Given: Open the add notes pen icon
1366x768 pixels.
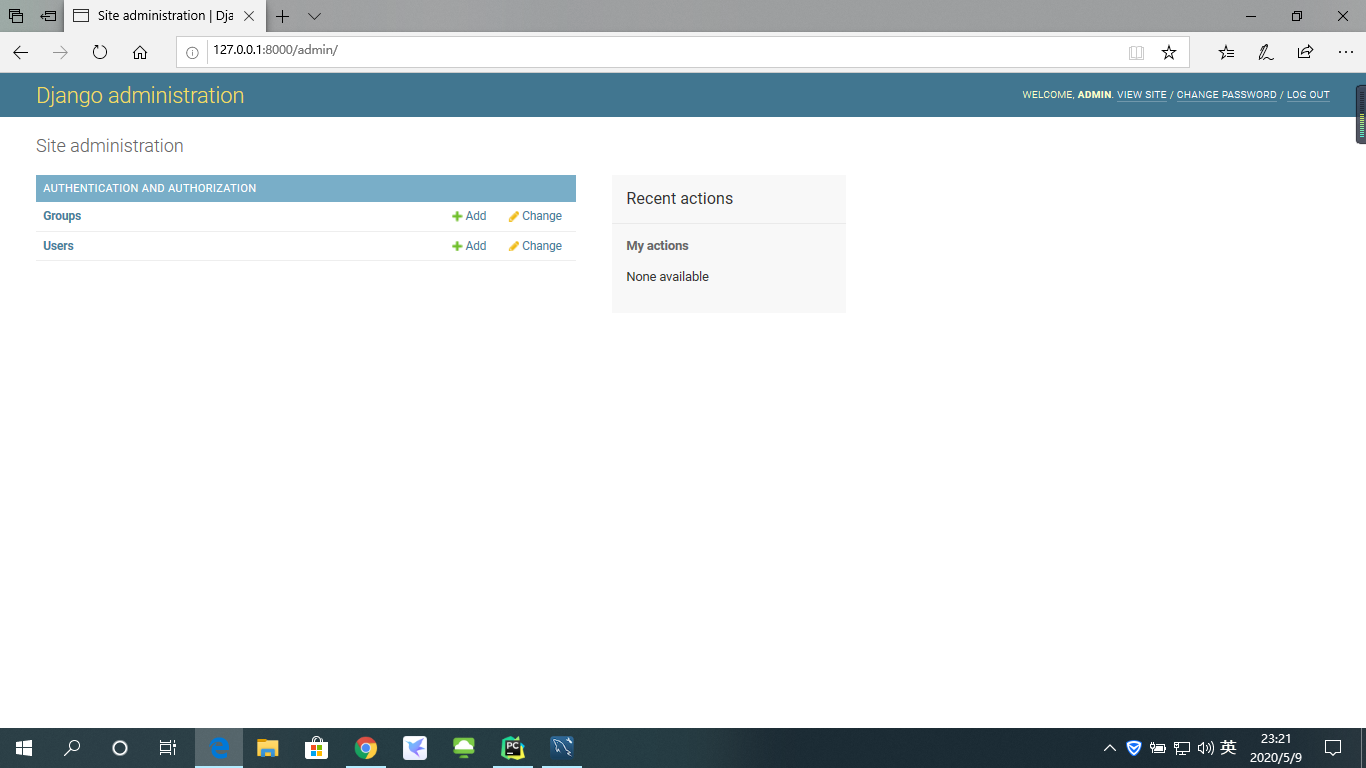Looking at the screenshot, I should (x=1265, y=52).
